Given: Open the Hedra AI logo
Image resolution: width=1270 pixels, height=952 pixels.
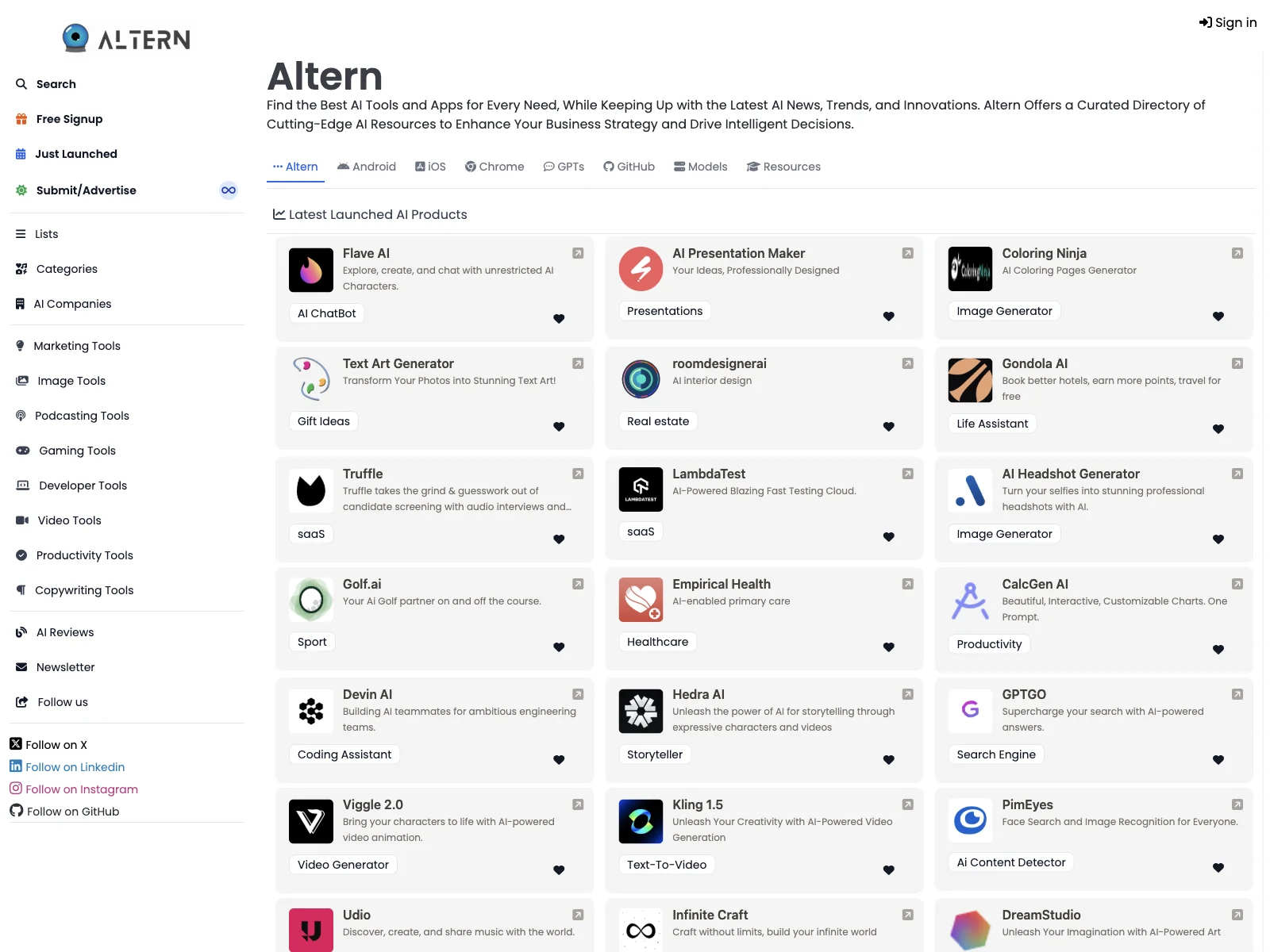Looking at the screenshot, I should (x=641, y=712).
